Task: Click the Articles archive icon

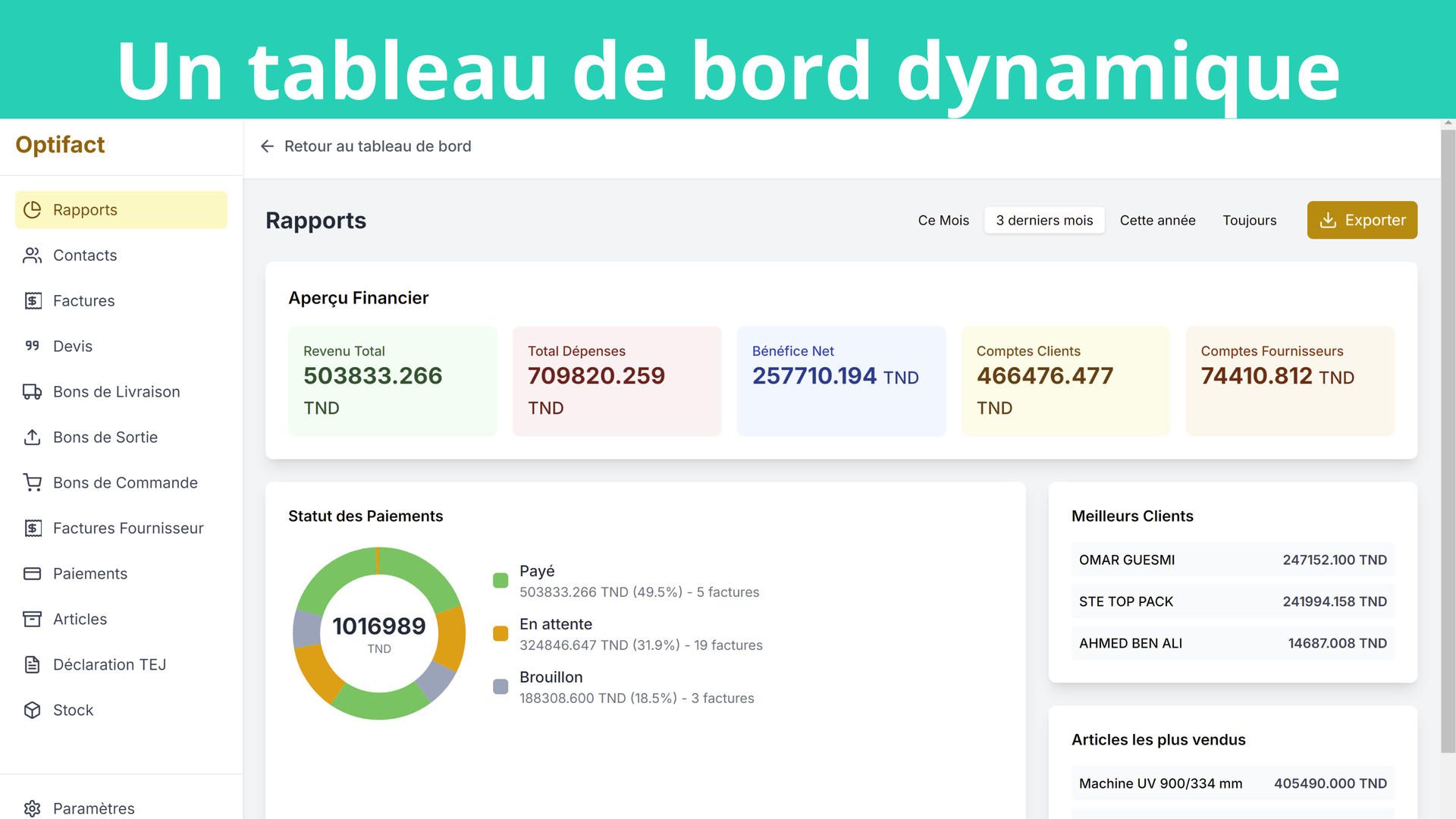Action: [x=32, y=620]
